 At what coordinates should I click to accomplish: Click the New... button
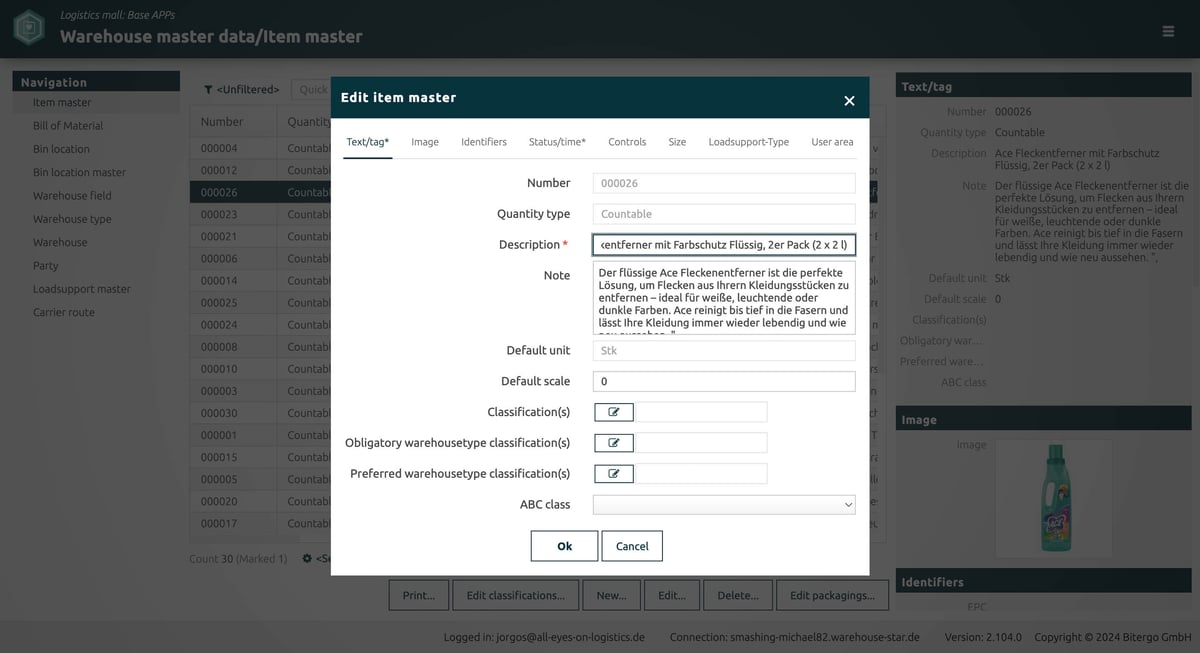click(611, 595)
